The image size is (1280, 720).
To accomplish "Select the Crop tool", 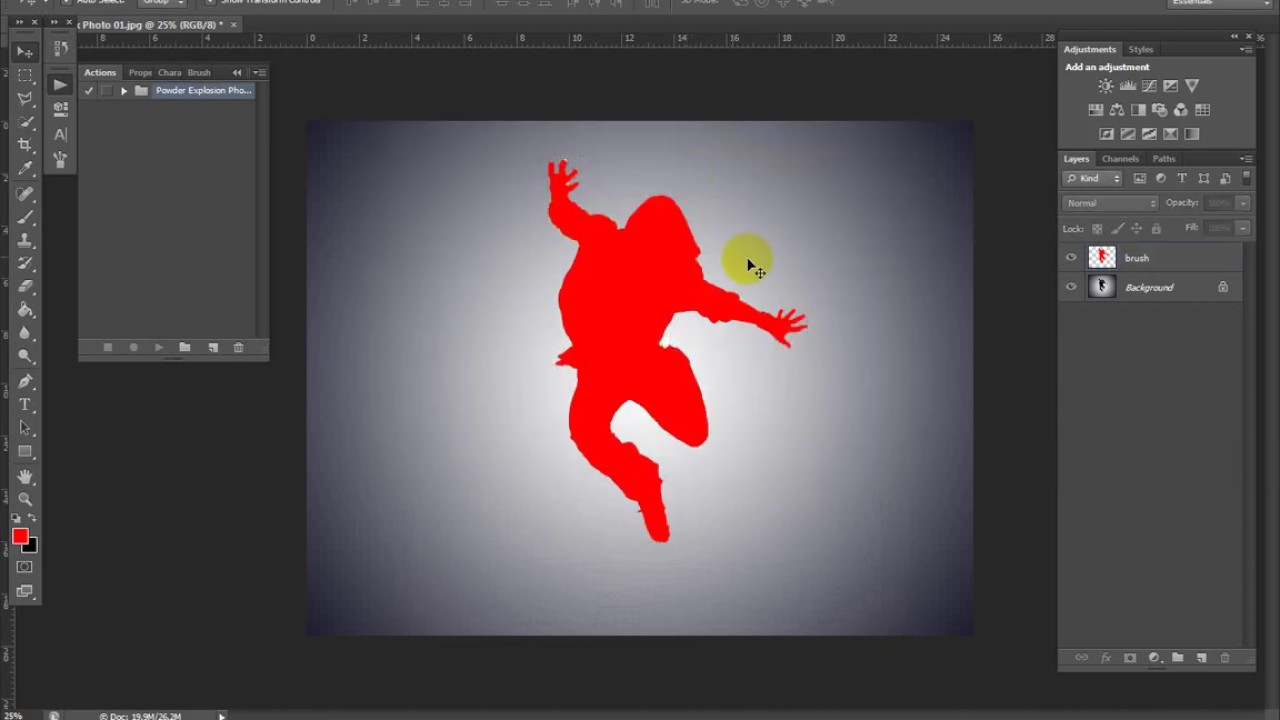I will pyautogui.click(x=25, y=145).
